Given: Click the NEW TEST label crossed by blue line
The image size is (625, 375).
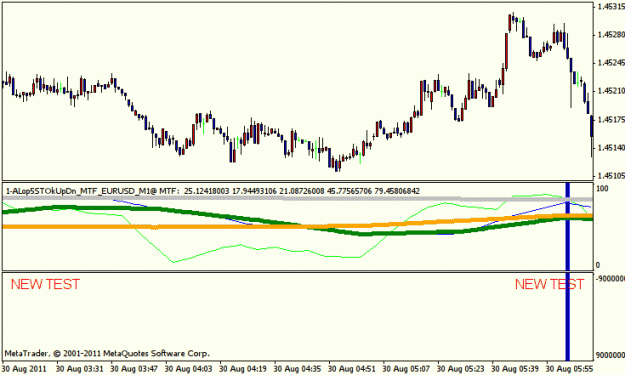Looking at the screenshot, I should point(549,285).
